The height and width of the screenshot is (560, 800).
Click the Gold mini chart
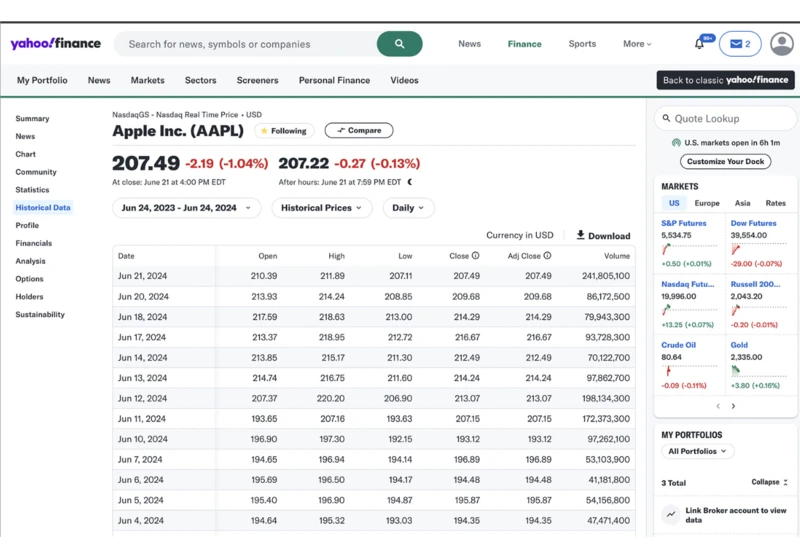759,371
